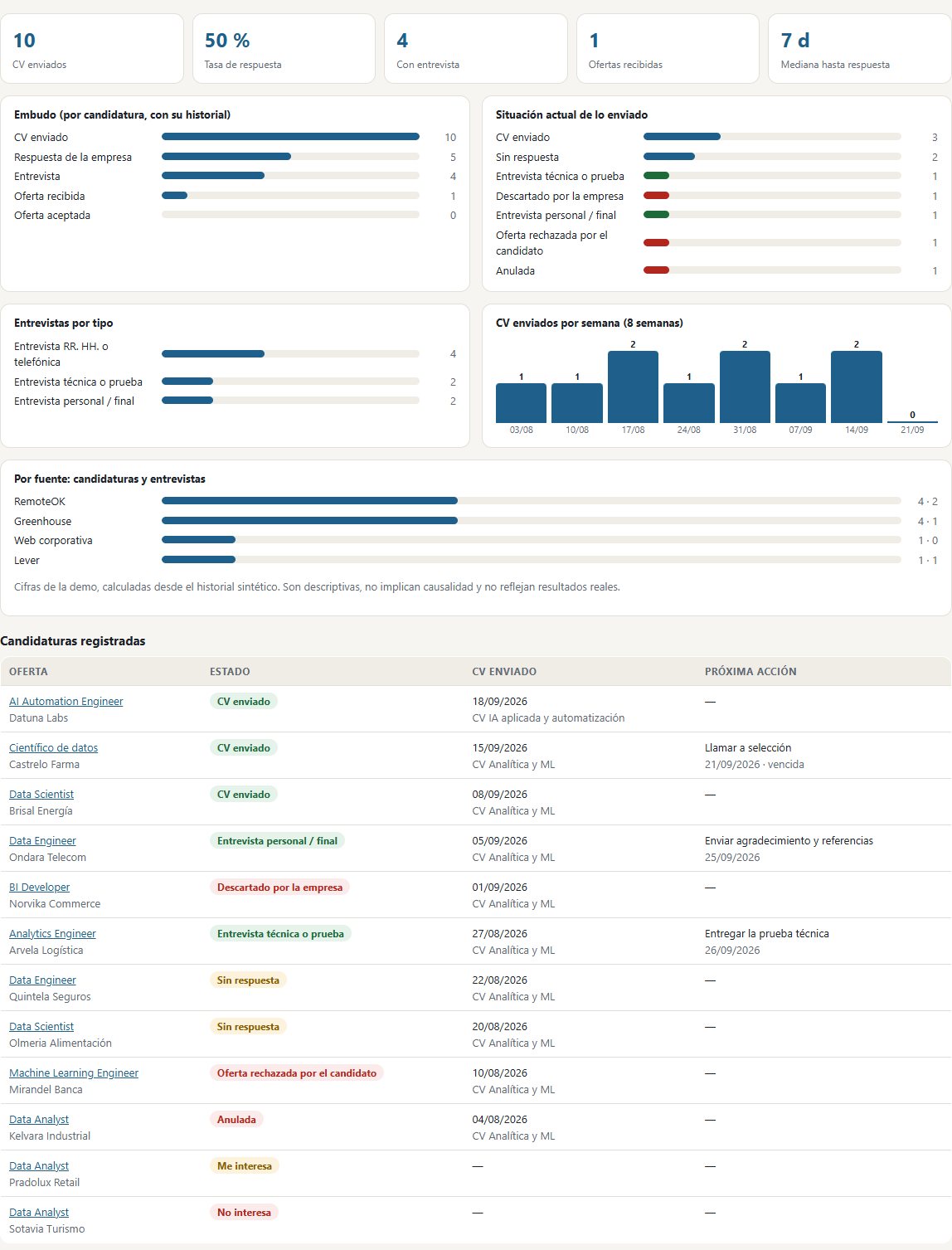Open the Analytics Engineer offer link
Screen dimensions: 952x1250
52,934
